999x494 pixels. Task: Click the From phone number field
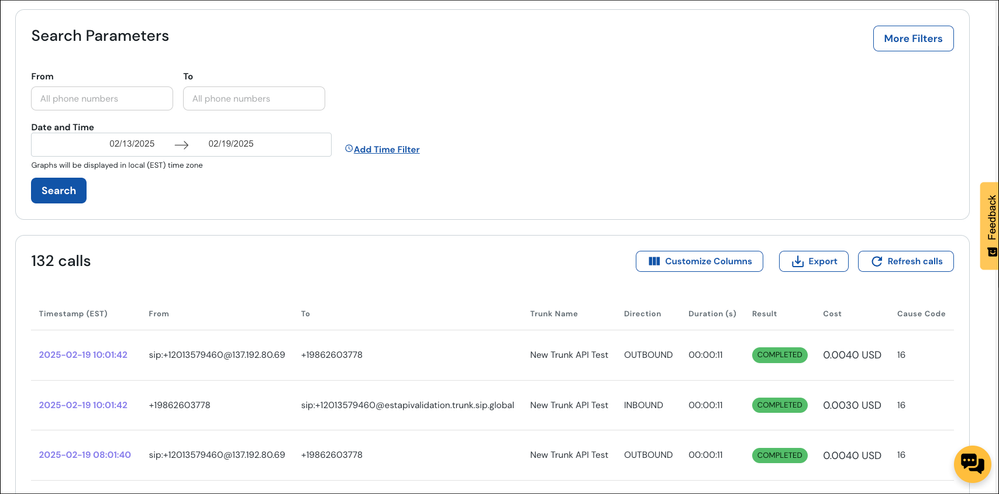[102, 99]
